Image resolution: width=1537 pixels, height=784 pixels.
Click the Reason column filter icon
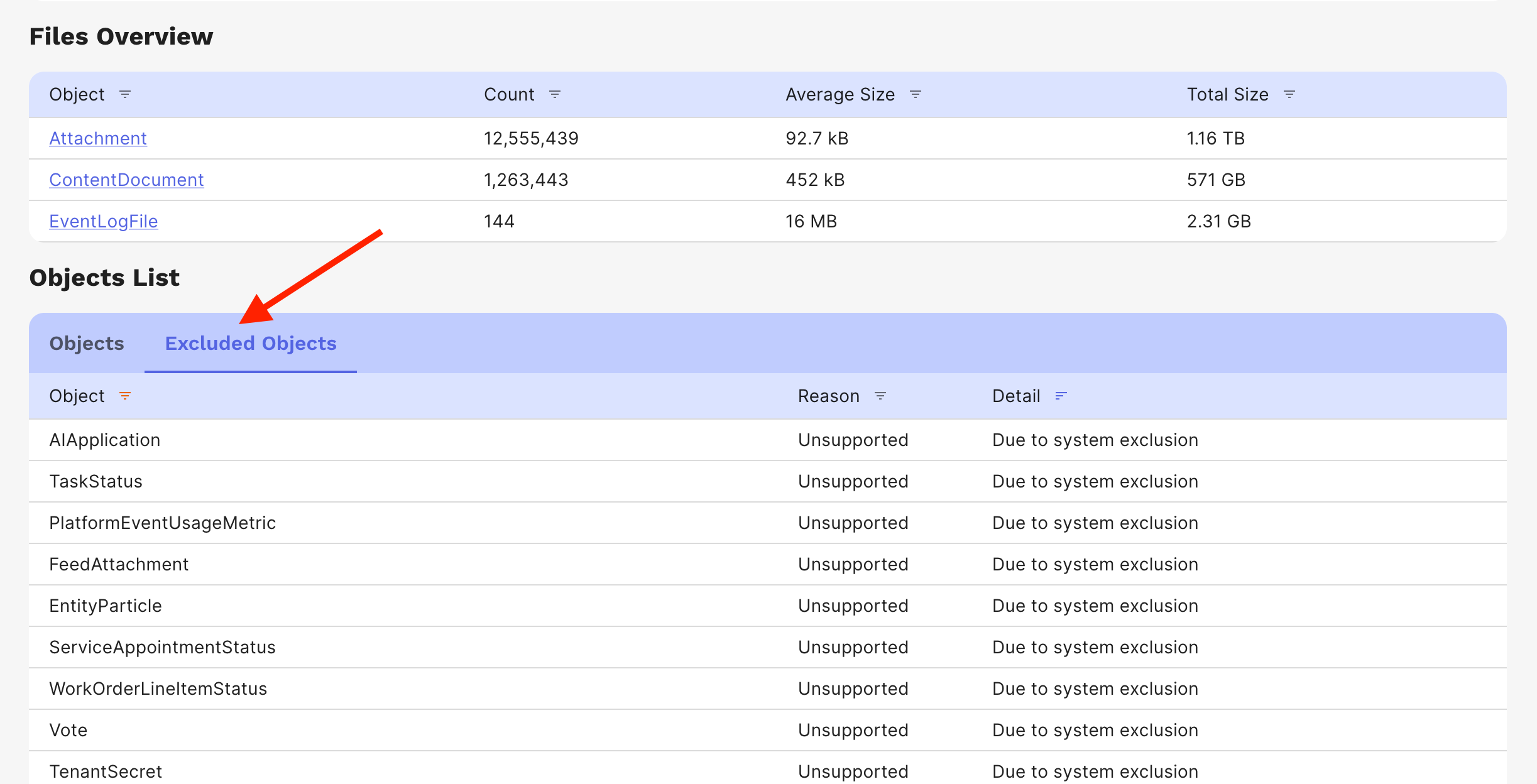(880, 396)
